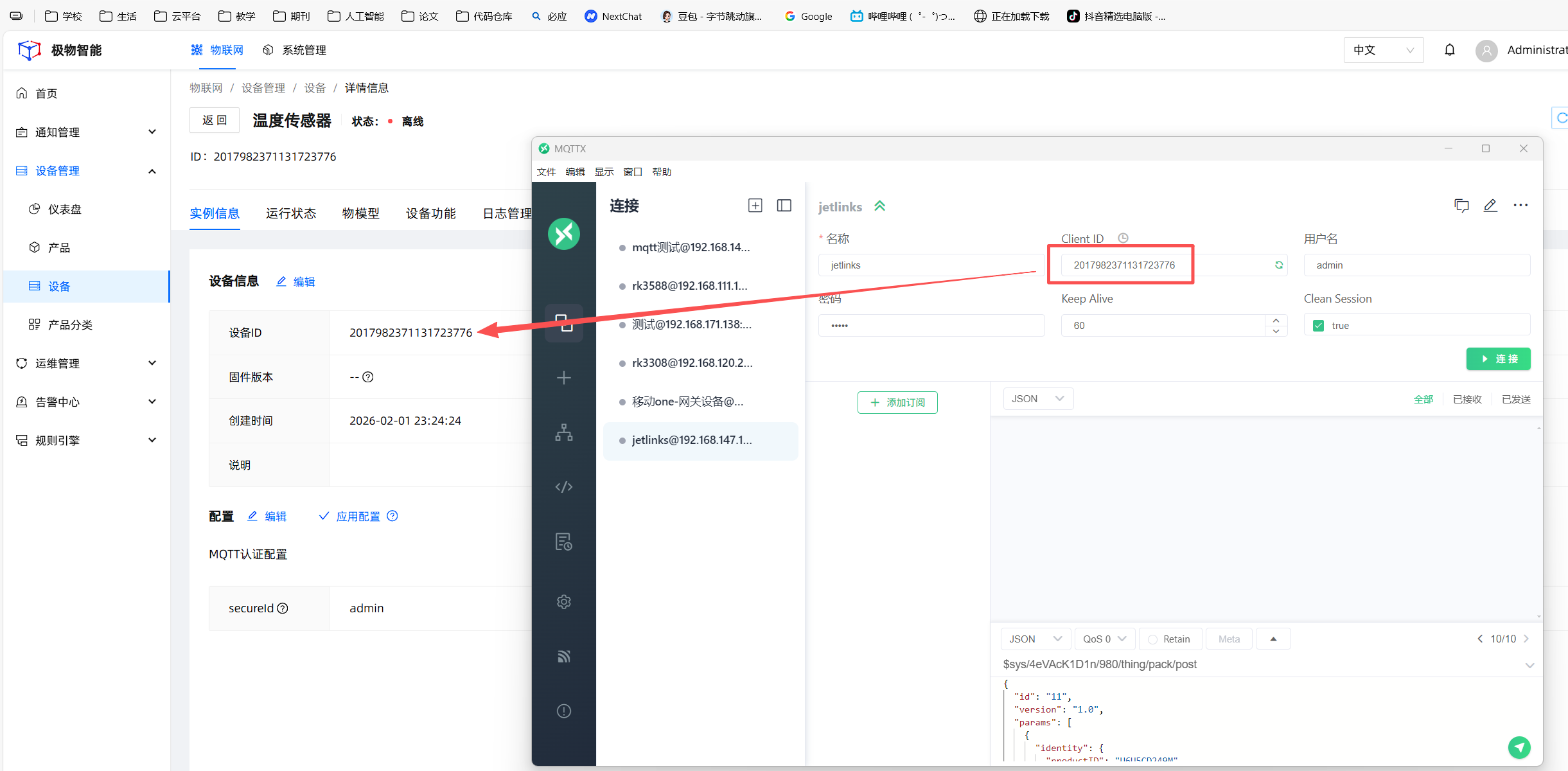The height and width of the screenshot is (771, 1568).
Task: Open the 文件 menu in MQTTX
Action: point(546,172)
